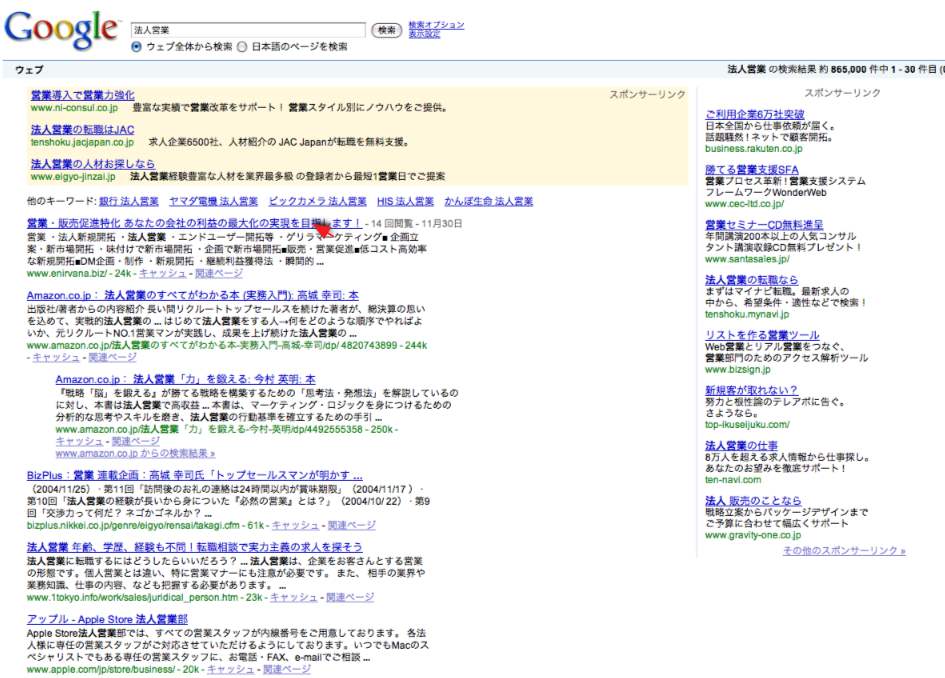This screenshot has height=678, width=945.
Task: Open sponsored link 法人営業の転職はJAC
Action: 83,130
